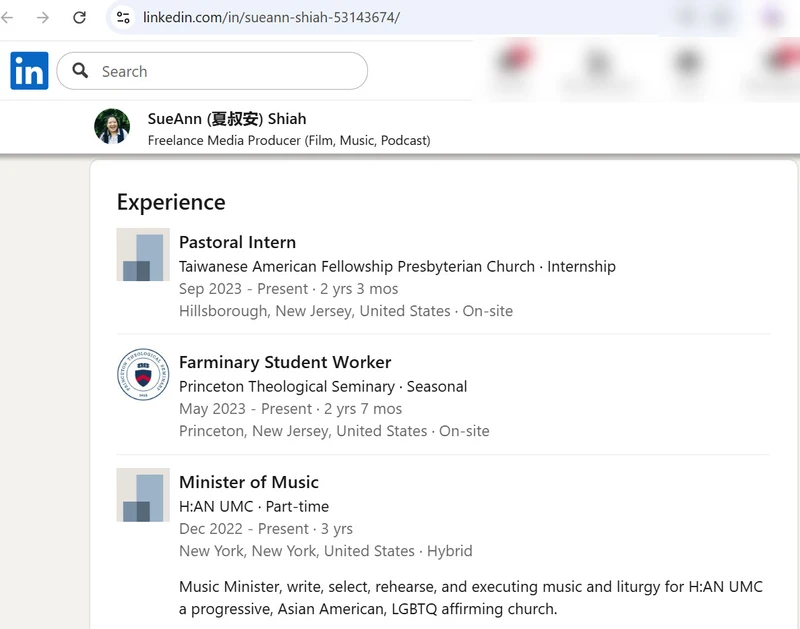Click Princeton Theological Seminary · Seasonal text
The height and width of the screenshot is (629, 800).
(x=323, y=386)
